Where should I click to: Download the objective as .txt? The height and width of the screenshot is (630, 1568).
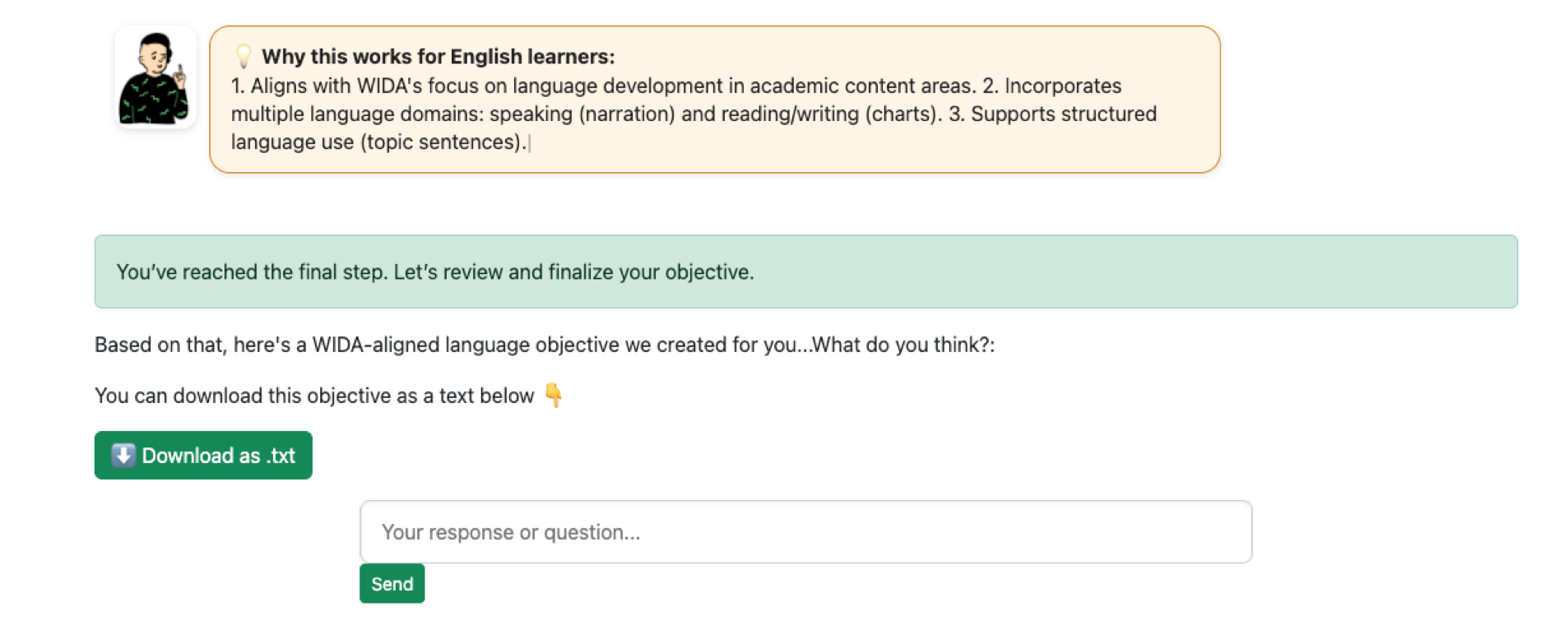coord(203,455)
